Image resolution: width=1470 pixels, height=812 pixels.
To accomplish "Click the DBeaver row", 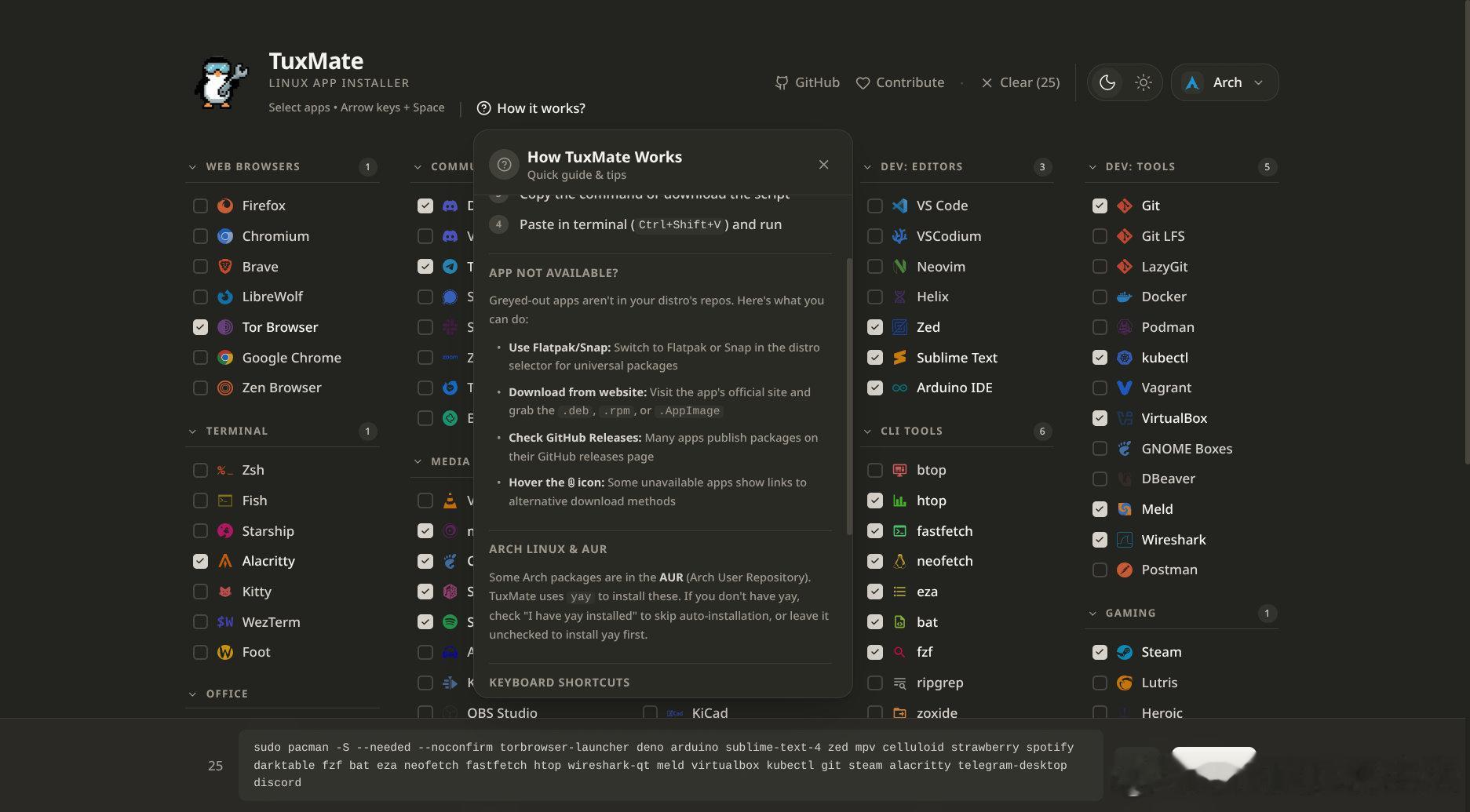I will [x=1182, y=479].
